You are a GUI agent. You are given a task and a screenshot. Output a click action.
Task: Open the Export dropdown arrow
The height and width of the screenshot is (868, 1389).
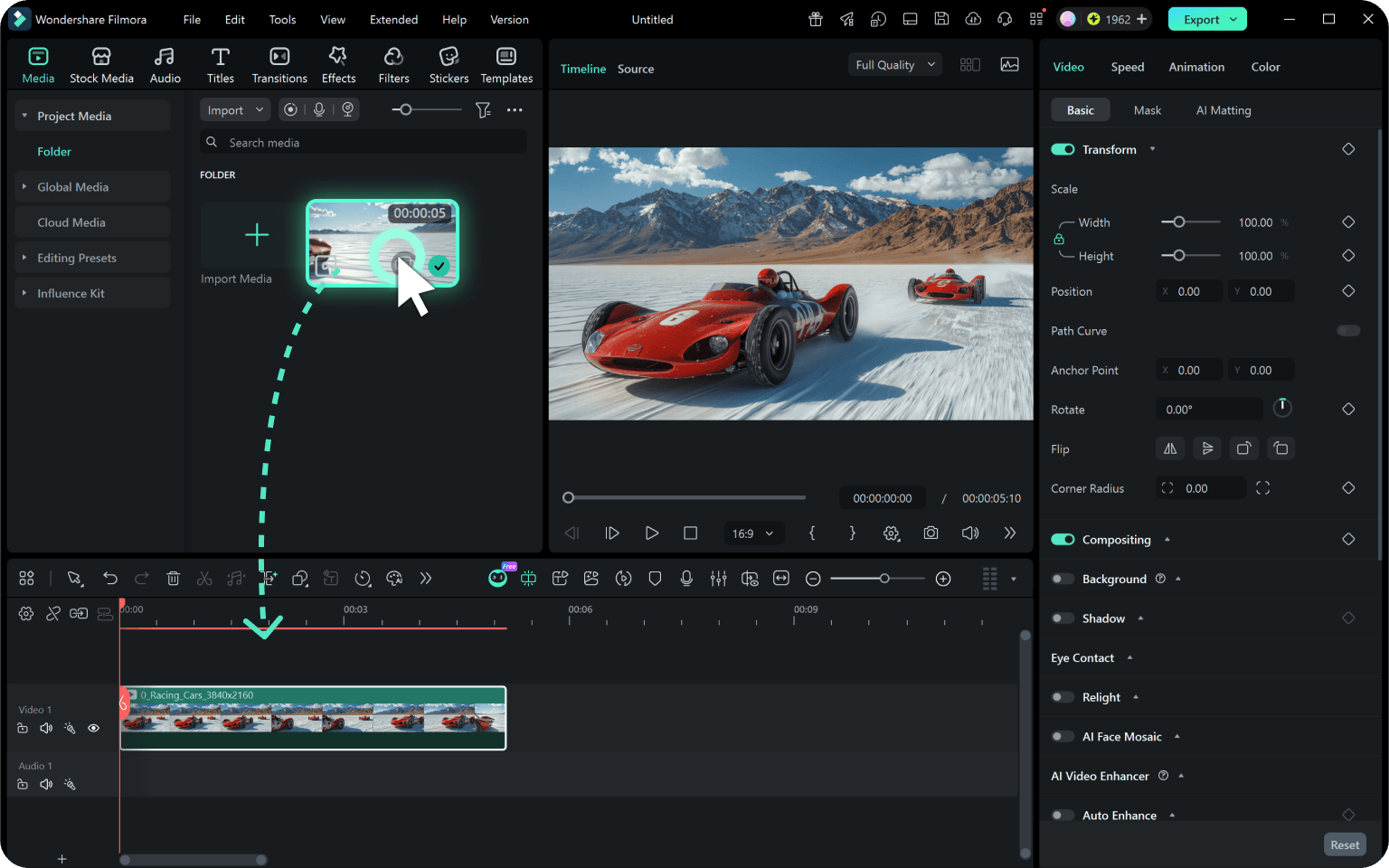pos(1233,19)
